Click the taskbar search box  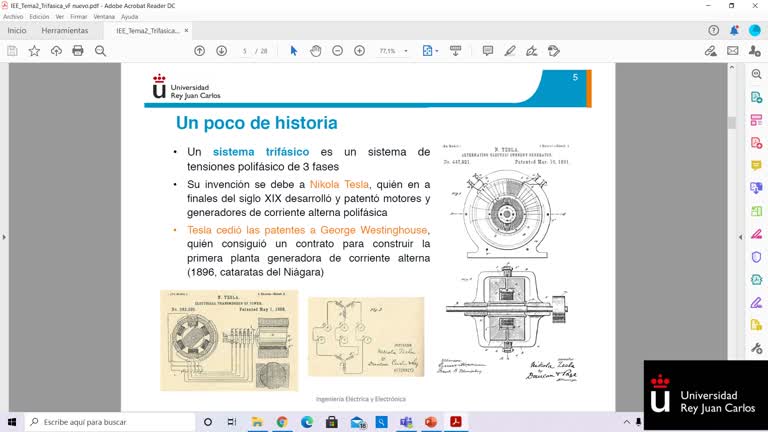tap(110, 422)
